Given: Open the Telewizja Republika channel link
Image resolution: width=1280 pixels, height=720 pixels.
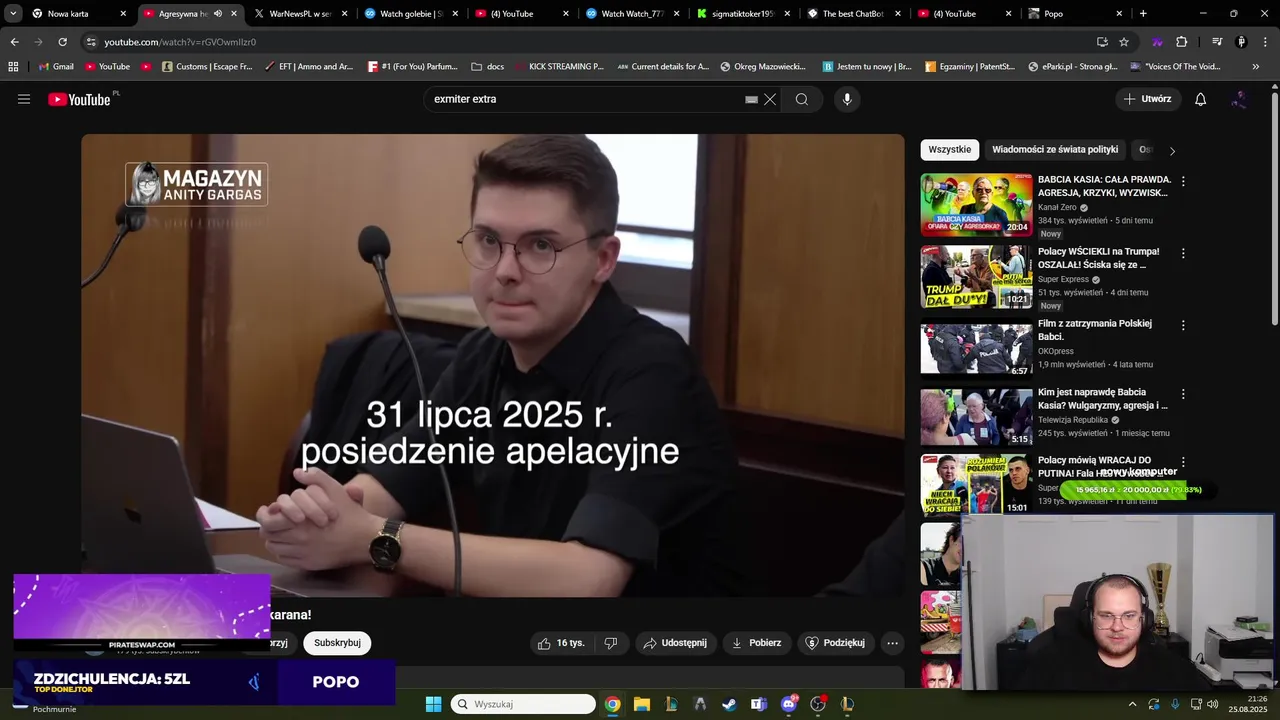Looking at the screenshot, I should pos(1073,420).
